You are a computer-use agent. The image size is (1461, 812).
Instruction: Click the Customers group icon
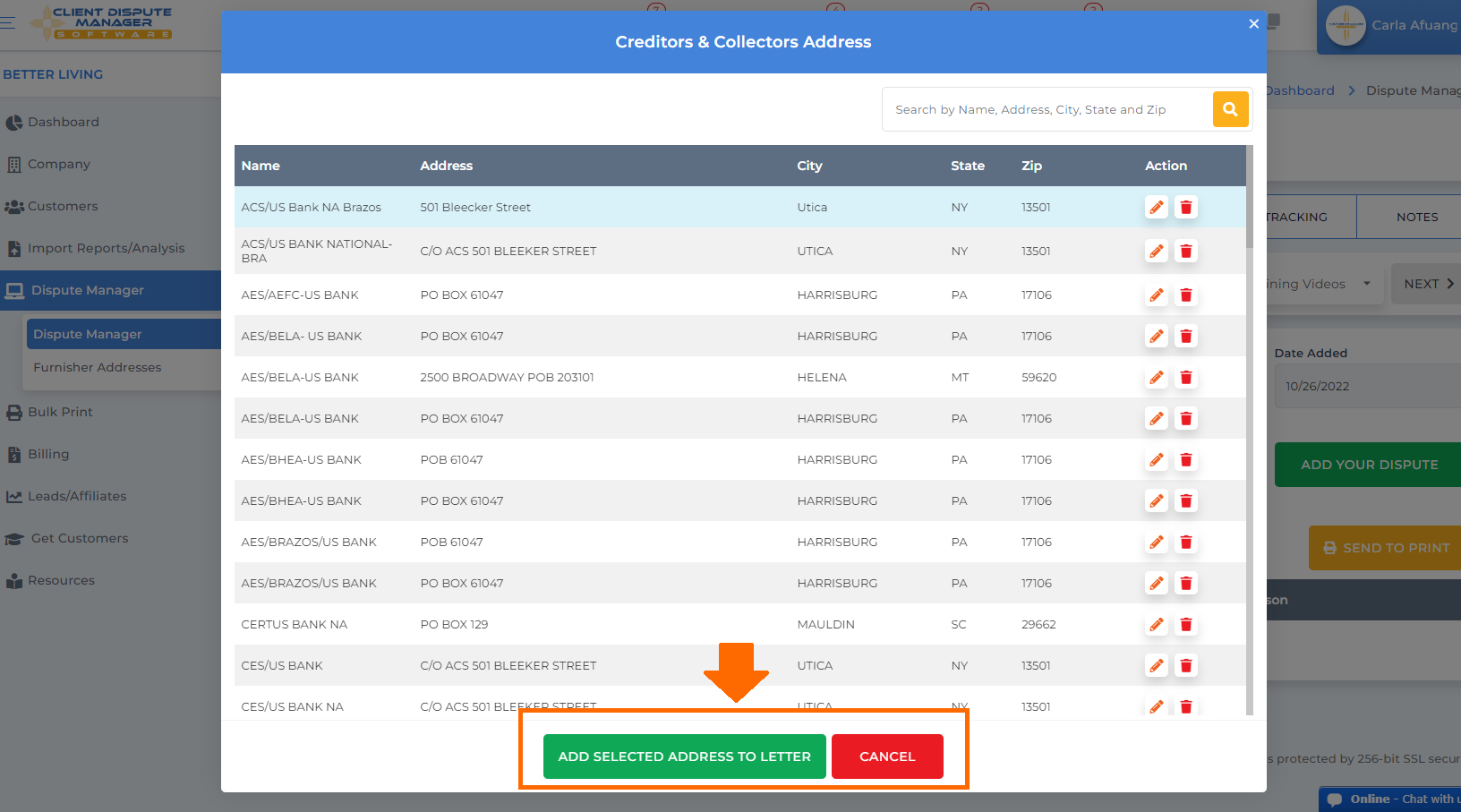tap(14, 207)
